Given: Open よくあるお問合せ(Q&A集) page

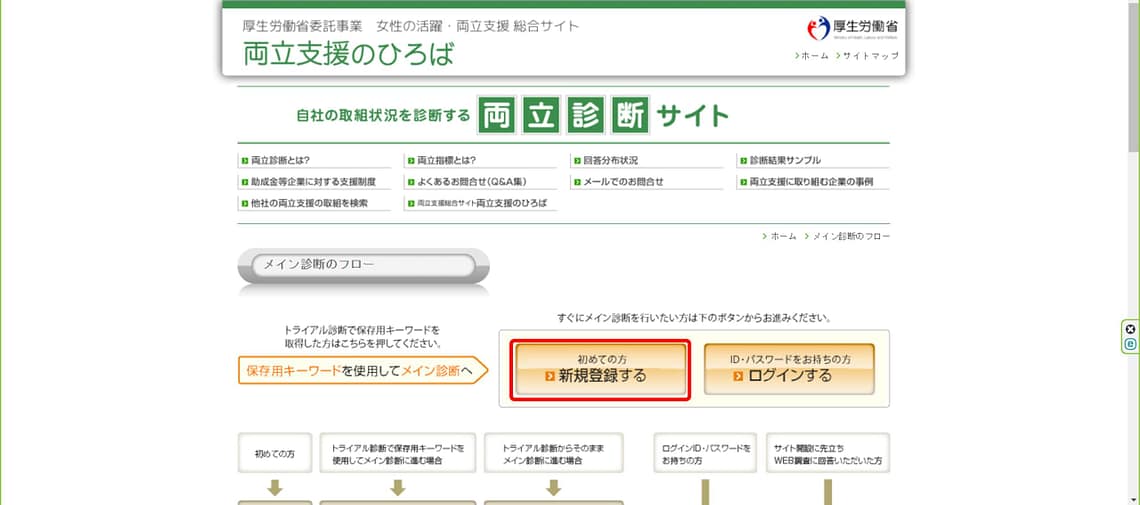Looking at the screenshot, I should click(x=472, y=182).
